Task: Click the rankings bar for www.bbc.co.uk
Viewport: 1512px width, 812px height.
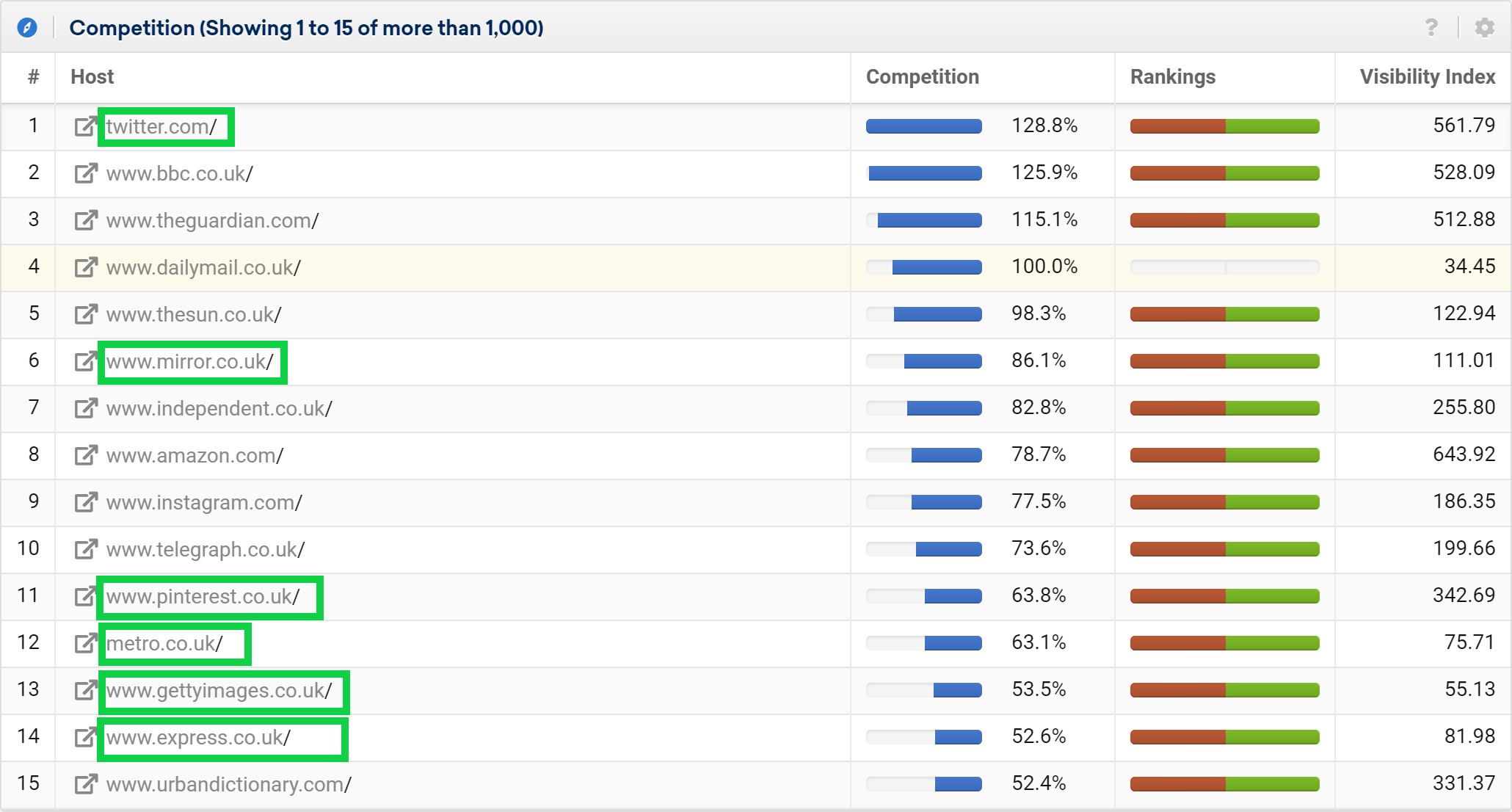Action: (1225, 173)
